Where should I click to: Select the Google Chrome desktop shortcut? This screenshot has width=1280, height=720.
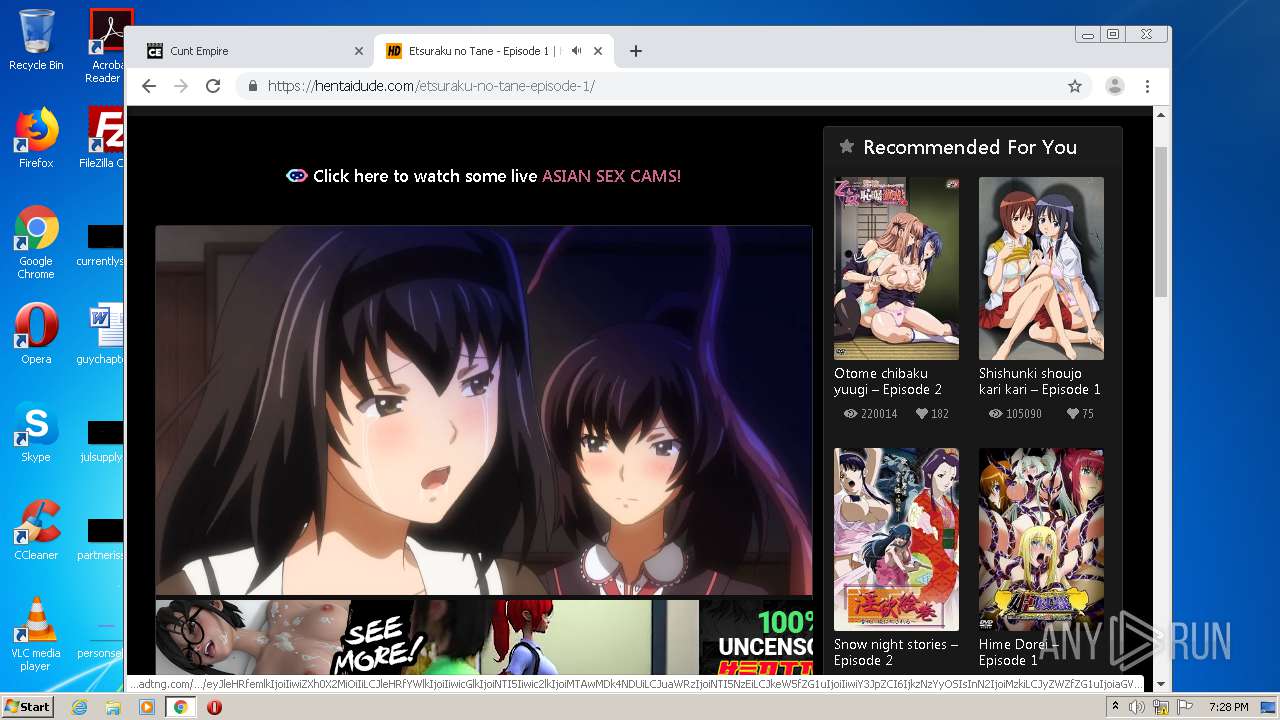click(x=36, y=243)
